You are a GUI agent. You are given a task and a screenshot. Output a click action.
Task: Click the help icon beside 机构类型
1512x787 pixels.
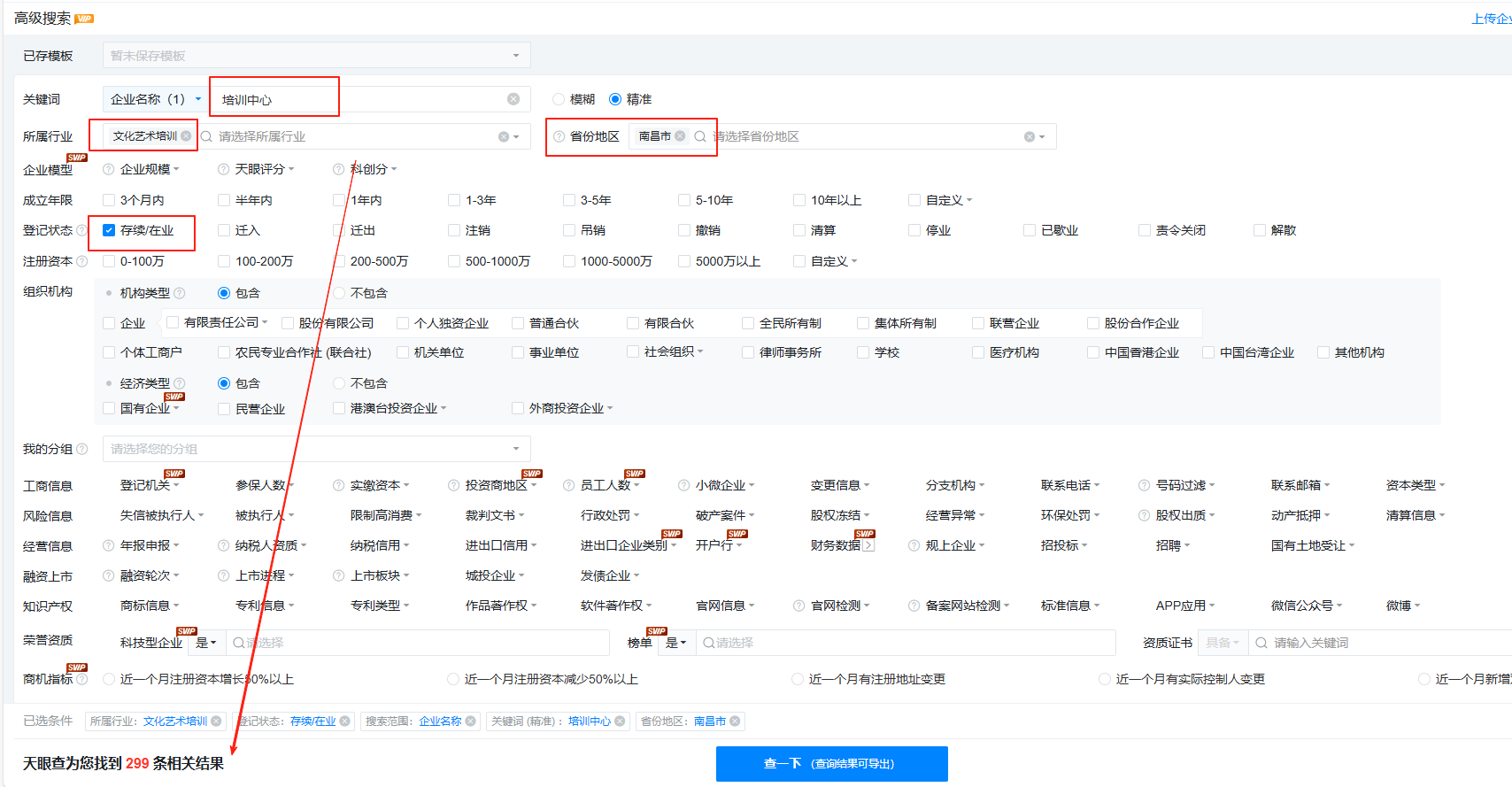point(180,293)
